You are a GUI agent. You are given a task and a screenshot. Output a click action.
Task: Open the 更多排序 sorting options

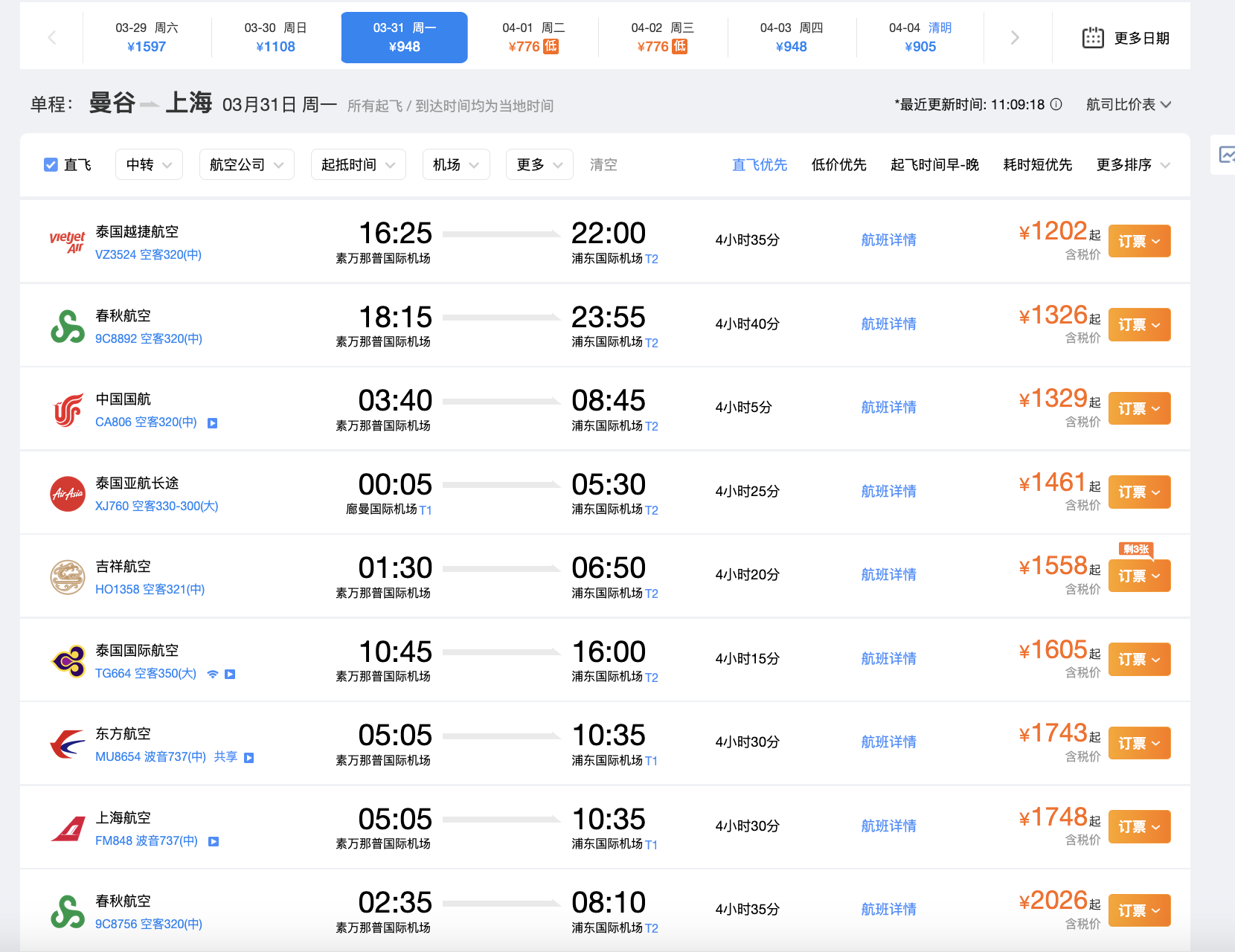click(x=1132, y=165)
